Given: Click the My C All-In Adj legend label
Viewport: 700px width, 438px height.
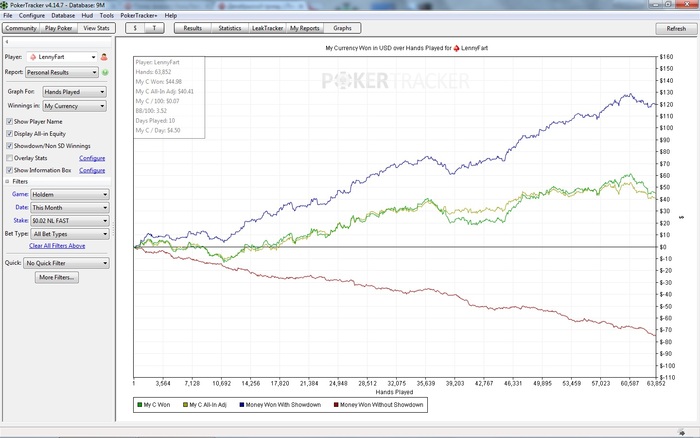Looking at the screenshot, I should 208,405.
